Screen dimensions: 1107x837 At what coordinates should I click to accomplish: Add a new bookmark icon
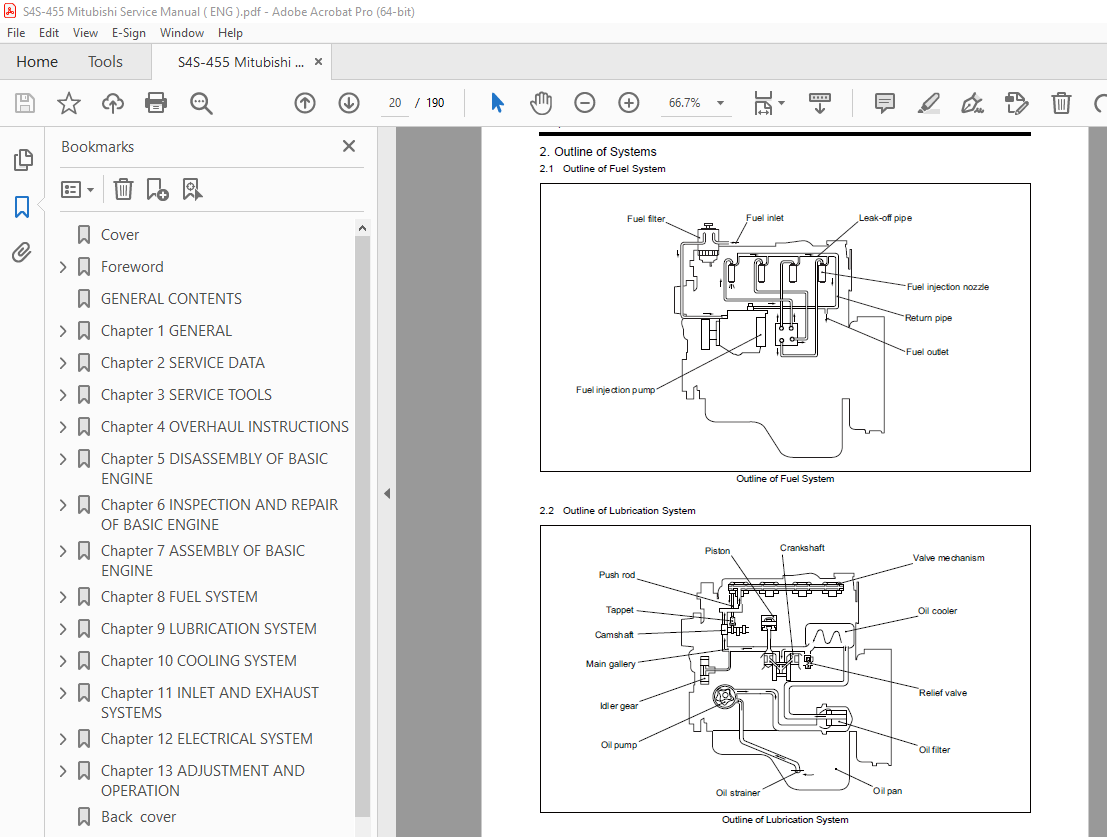157,189
